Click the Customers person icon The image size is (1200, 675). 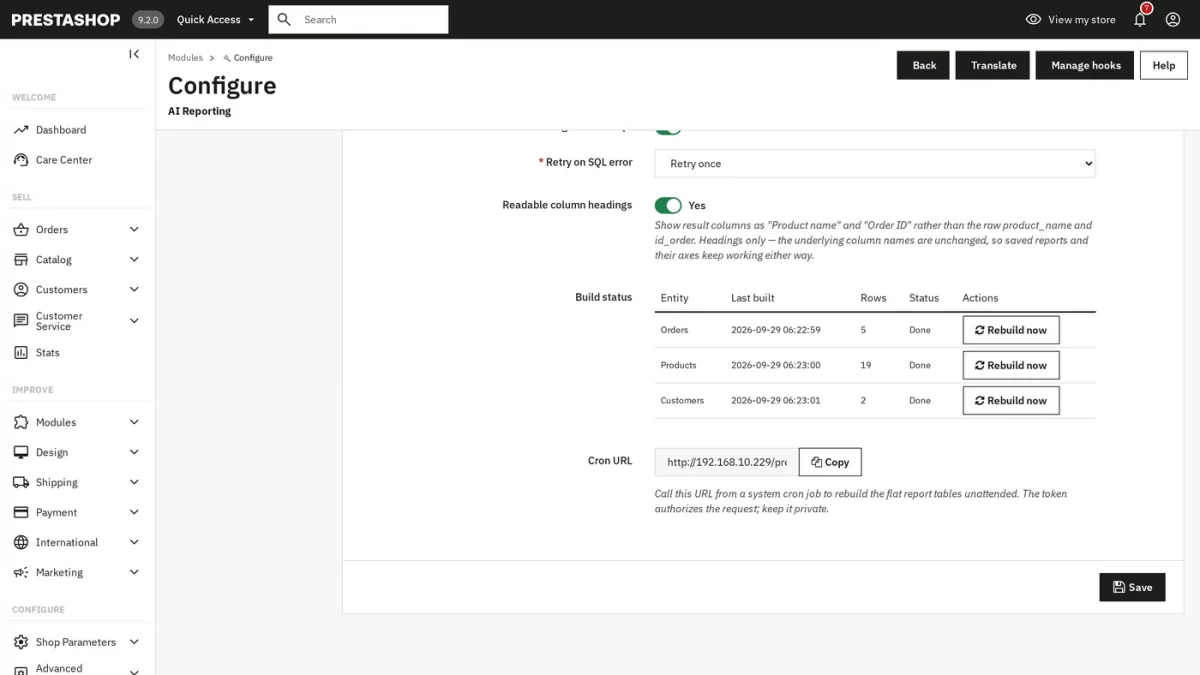(x=21, y=290)
